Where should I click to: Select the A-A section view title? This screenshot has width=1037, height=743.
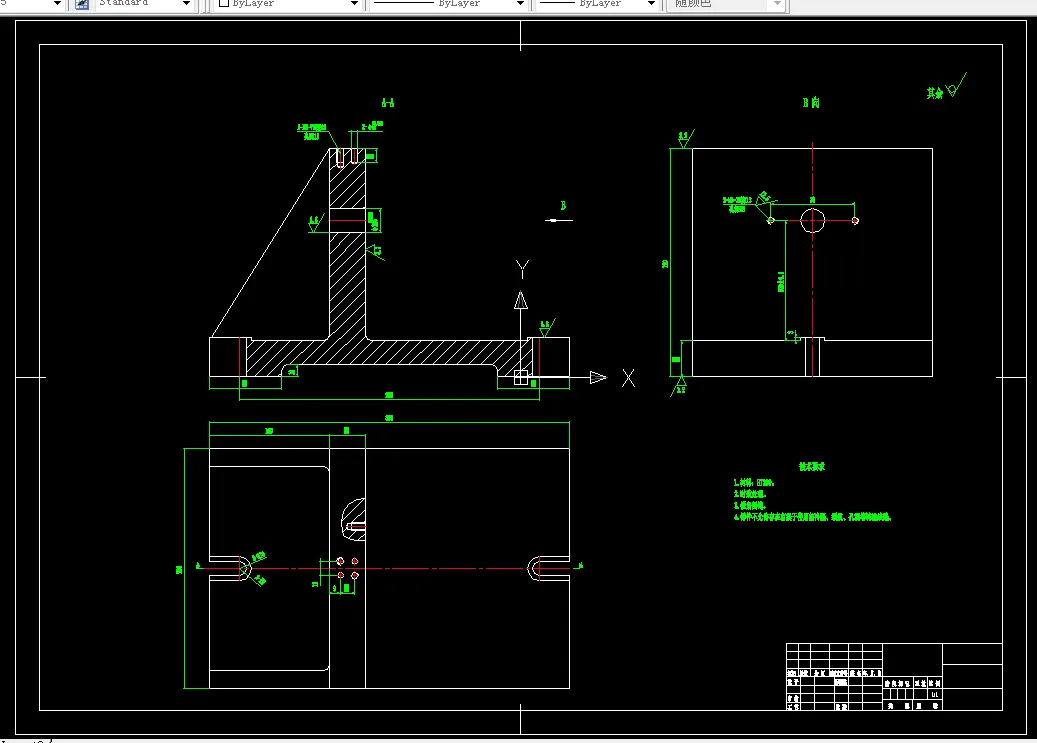388,103
